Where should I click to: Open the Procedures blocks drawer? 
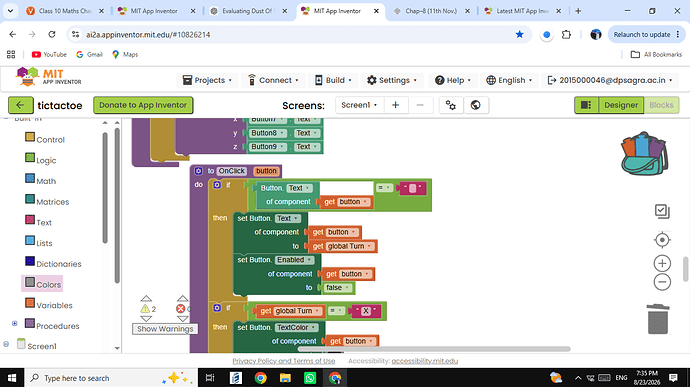click(x=52, y=325)
